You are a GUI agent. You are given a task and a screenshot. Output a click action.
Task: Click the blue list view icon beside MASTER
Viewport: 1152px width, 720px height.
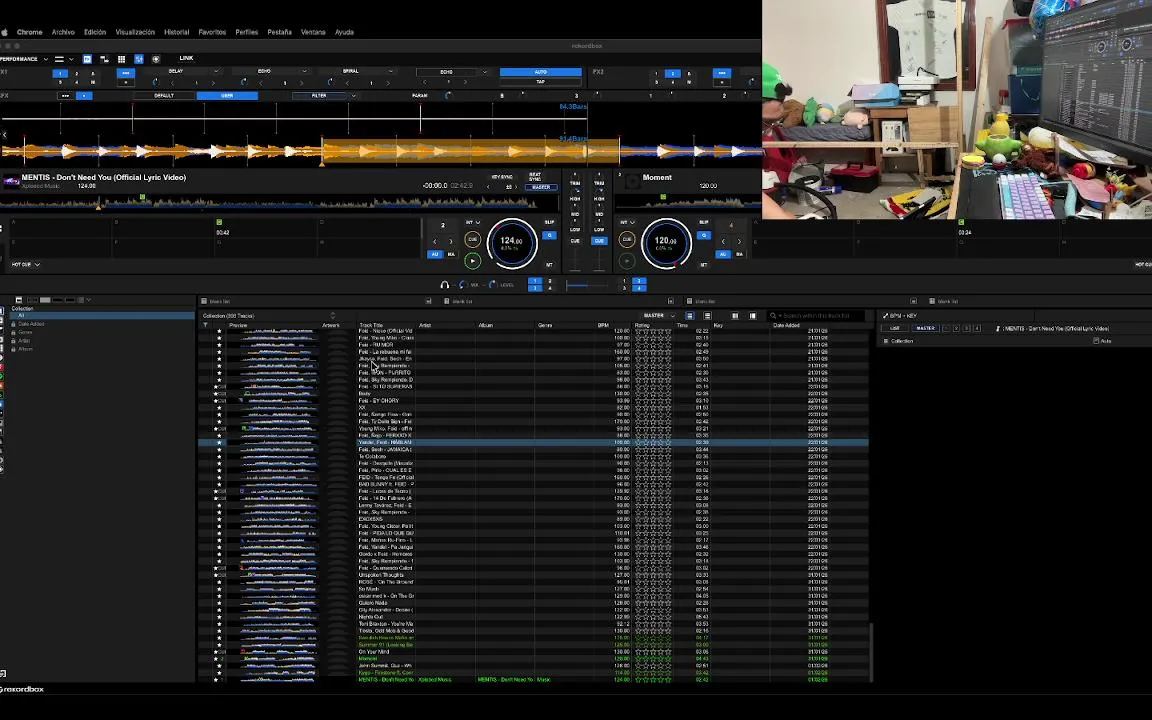[689, 316]
